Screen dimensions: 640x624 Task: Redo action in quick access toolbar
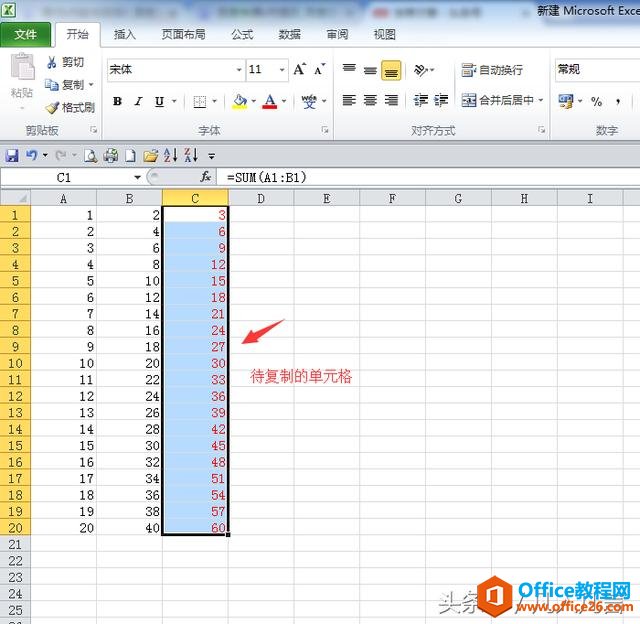pos(61,155)
